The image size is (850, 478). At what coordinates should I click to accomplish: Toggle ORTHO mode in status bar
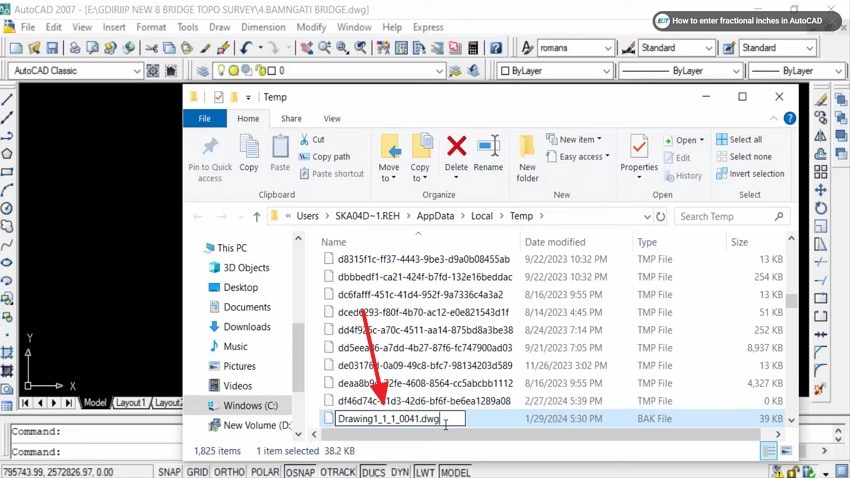point(229,472)
